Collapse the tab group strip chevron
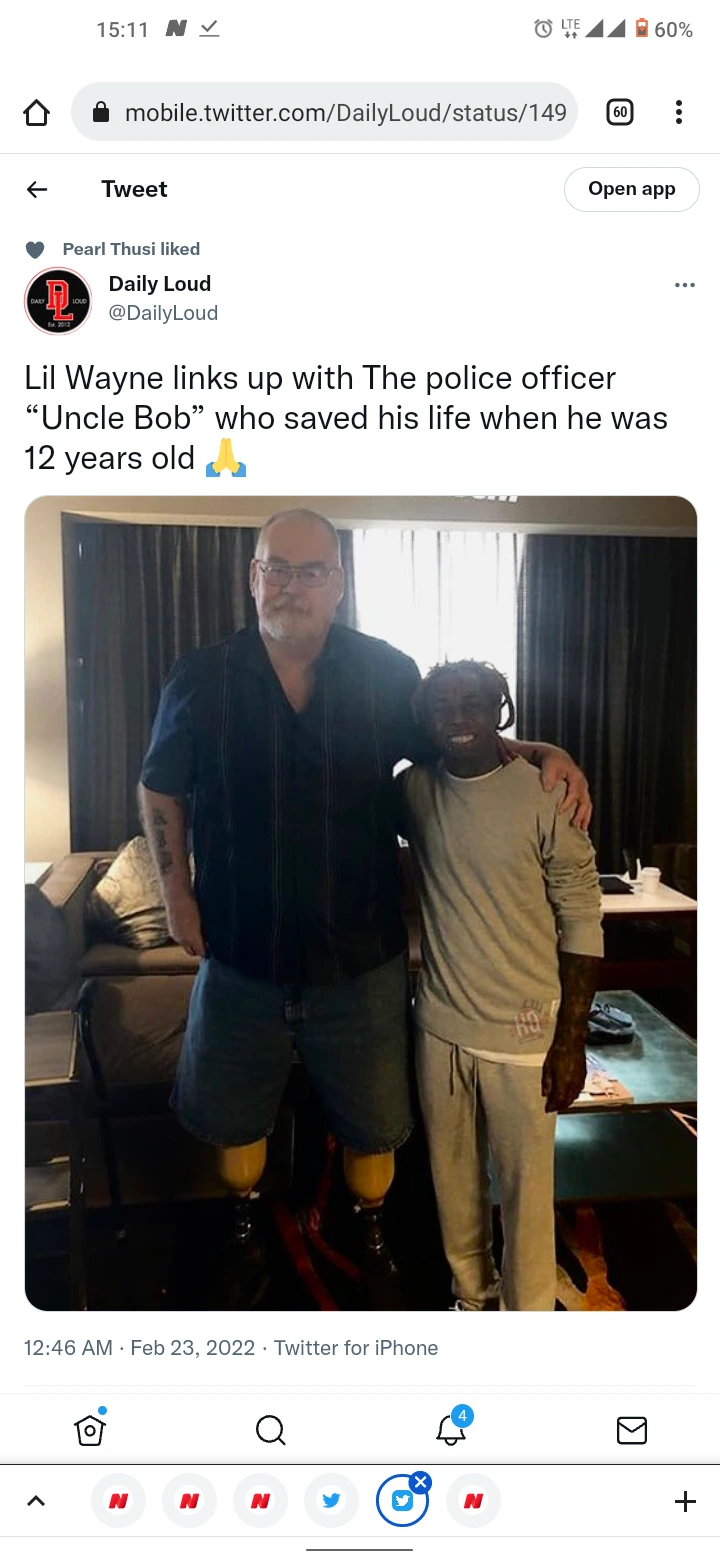This screenshot has width=720, height=1560. click(36, 1500)
